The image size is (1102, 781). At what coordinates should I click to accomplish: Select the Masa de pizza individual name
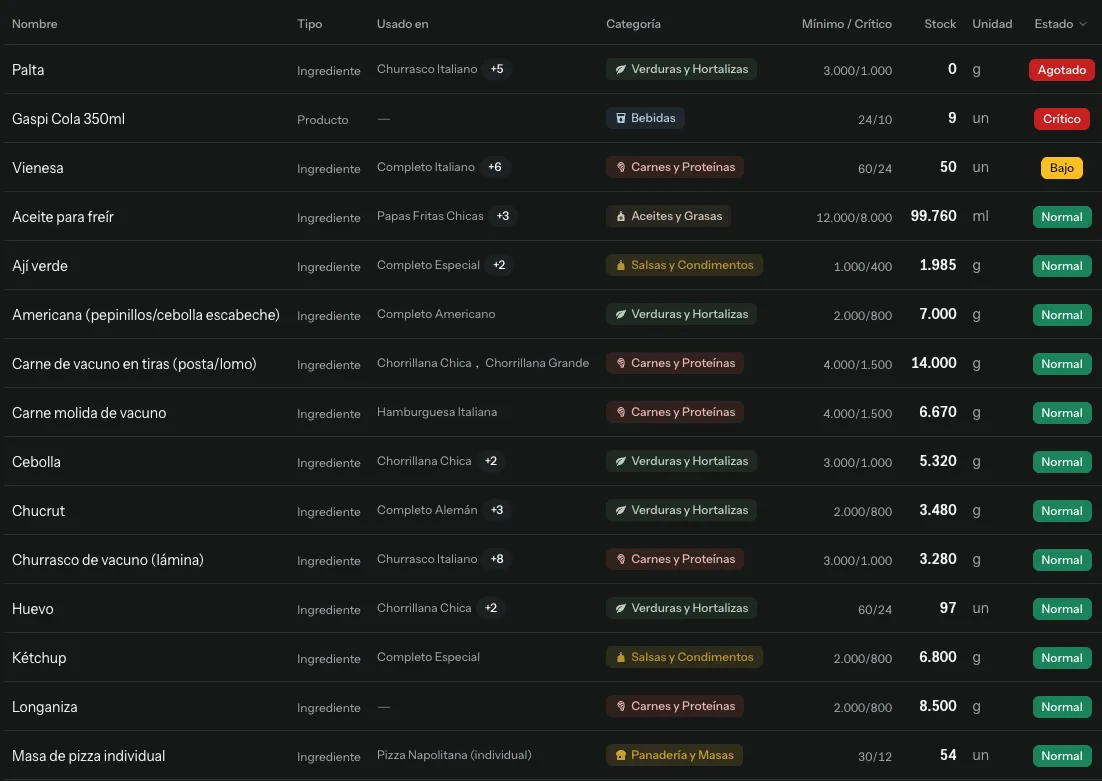89,756
